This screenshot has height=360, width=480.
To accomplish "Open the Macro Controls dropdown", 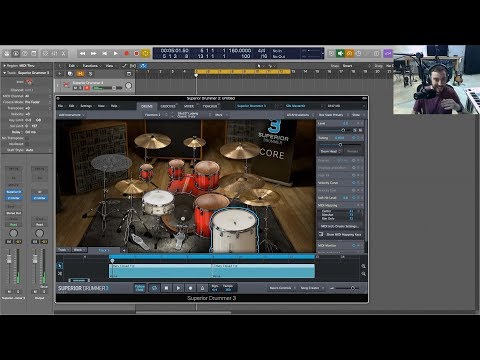I will click(282, 288).
